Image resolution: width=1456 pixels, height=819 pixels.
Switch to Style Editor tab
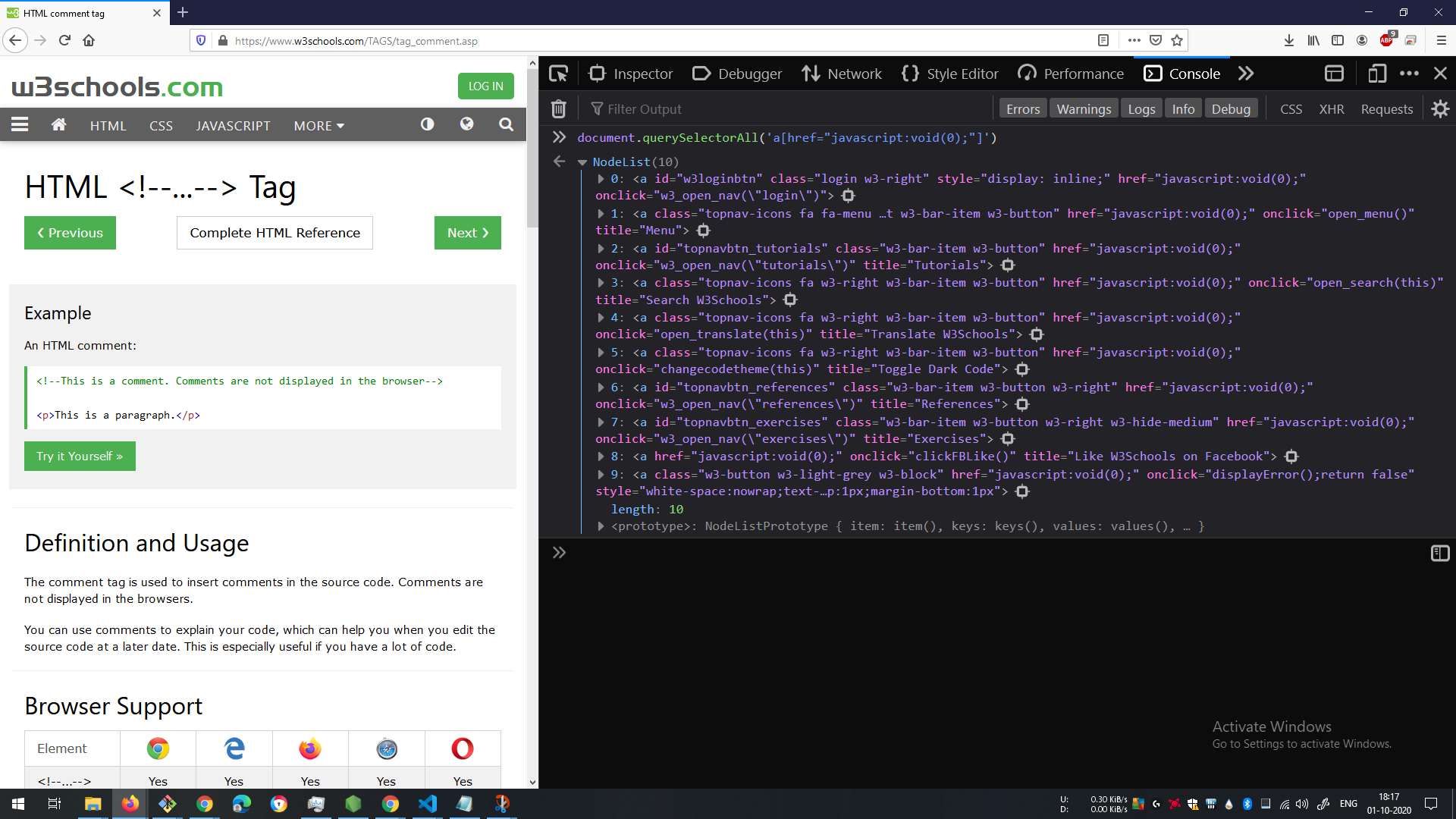click(950, 74)
